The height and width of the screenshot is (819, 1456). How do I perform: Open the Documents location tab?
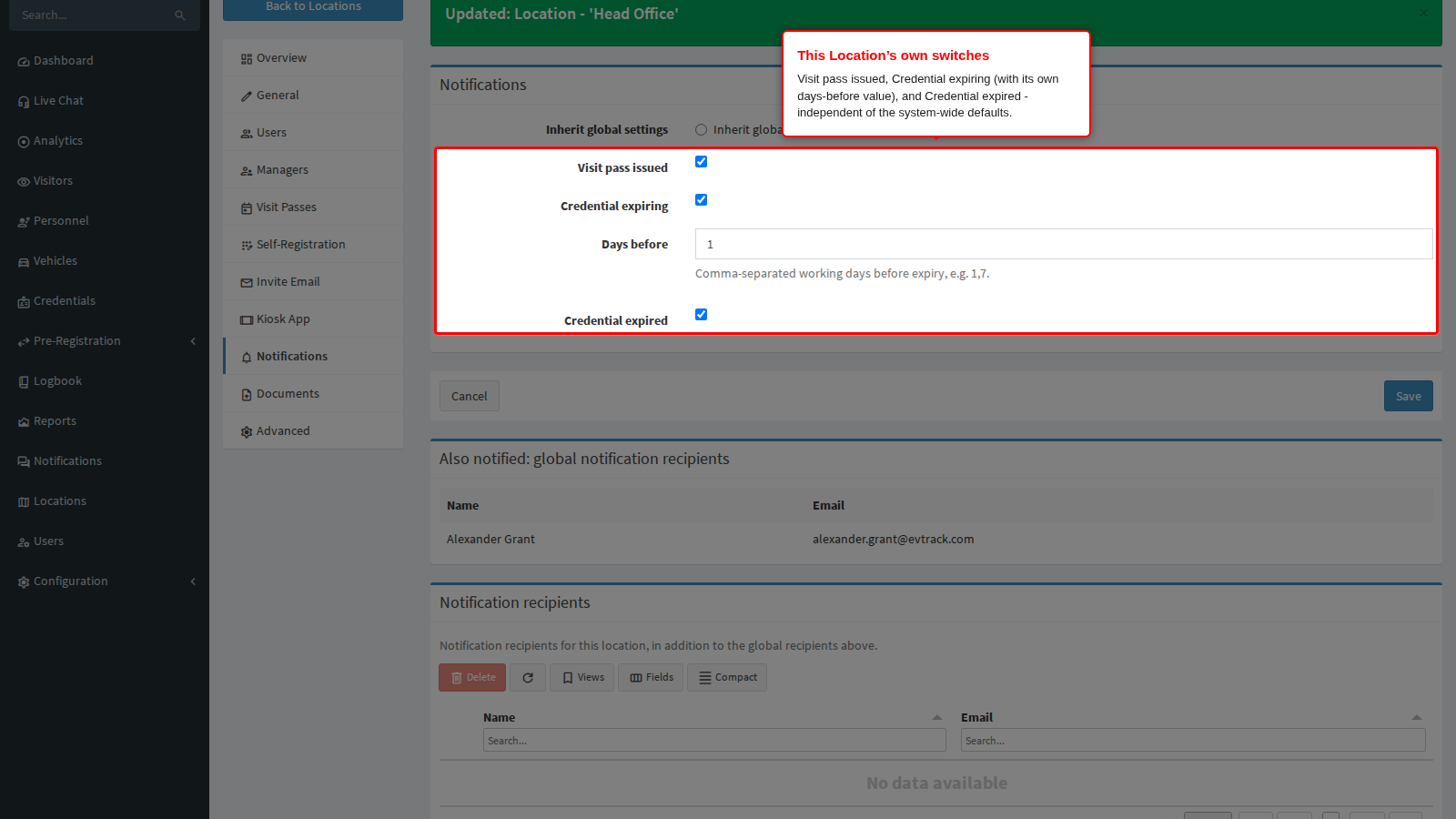[313, 394]
